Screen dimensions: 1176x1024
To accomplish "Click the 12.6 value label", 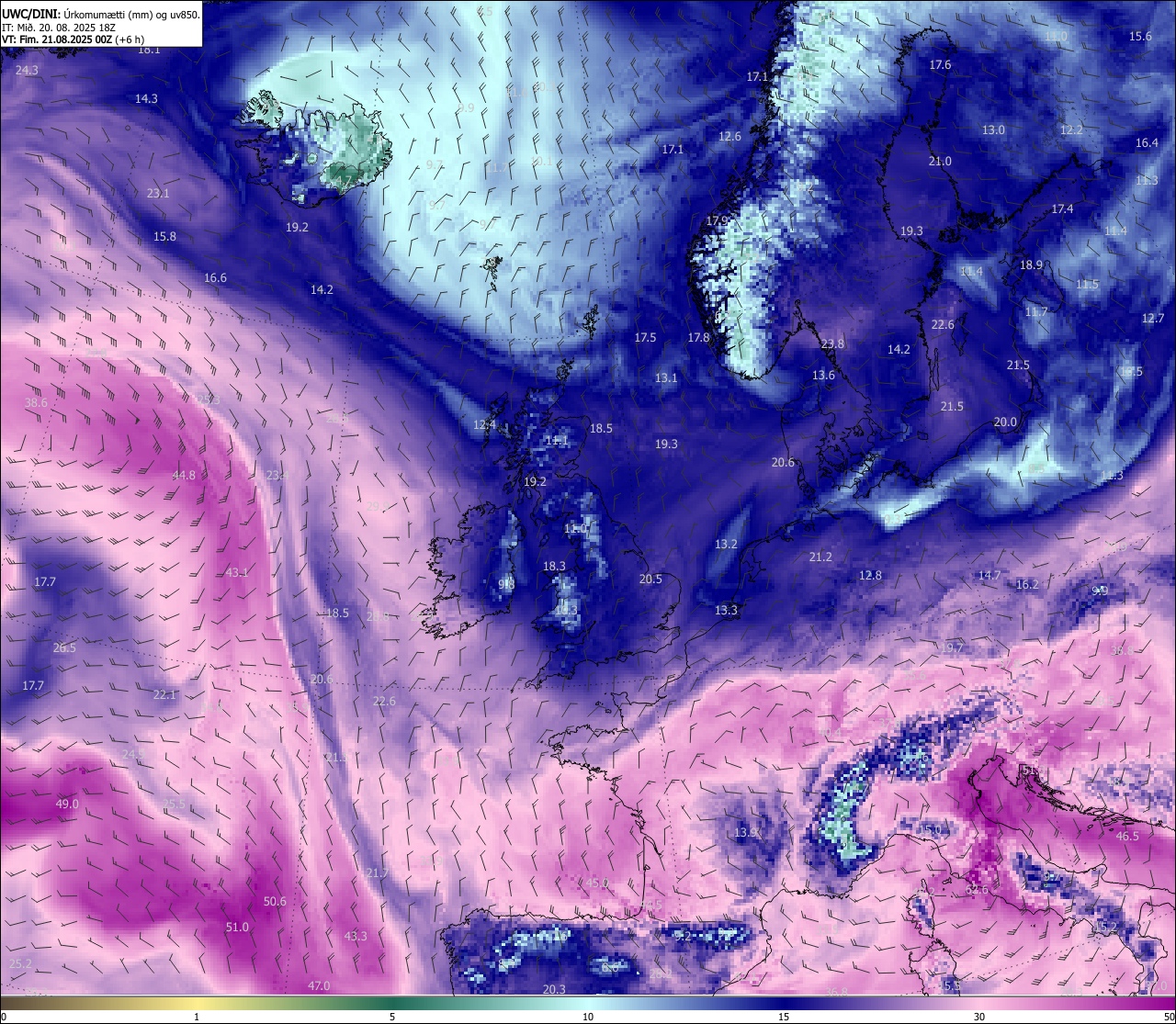I will tap(729, 136).
